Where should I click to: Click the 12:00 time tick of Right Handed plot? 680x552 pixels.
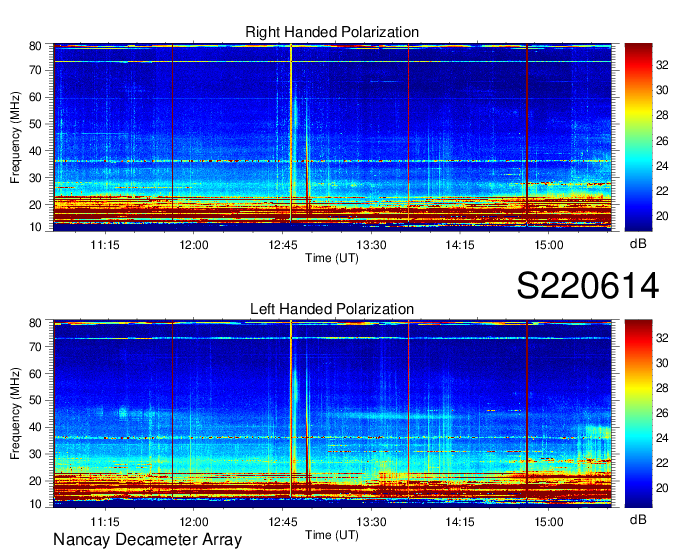194,245
